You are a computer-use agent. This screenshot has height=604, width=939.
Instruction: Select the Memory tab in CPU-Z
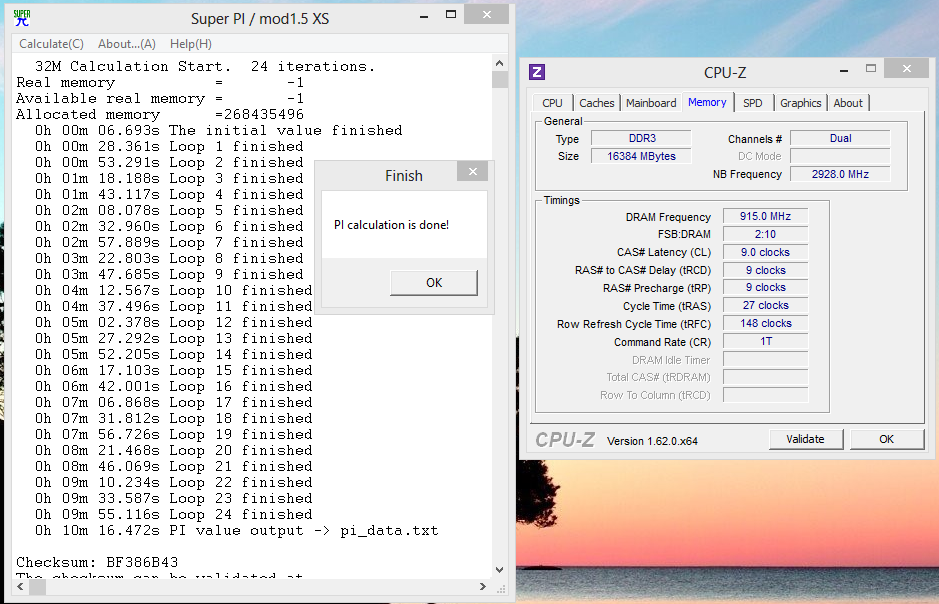(x=707, y=102)
